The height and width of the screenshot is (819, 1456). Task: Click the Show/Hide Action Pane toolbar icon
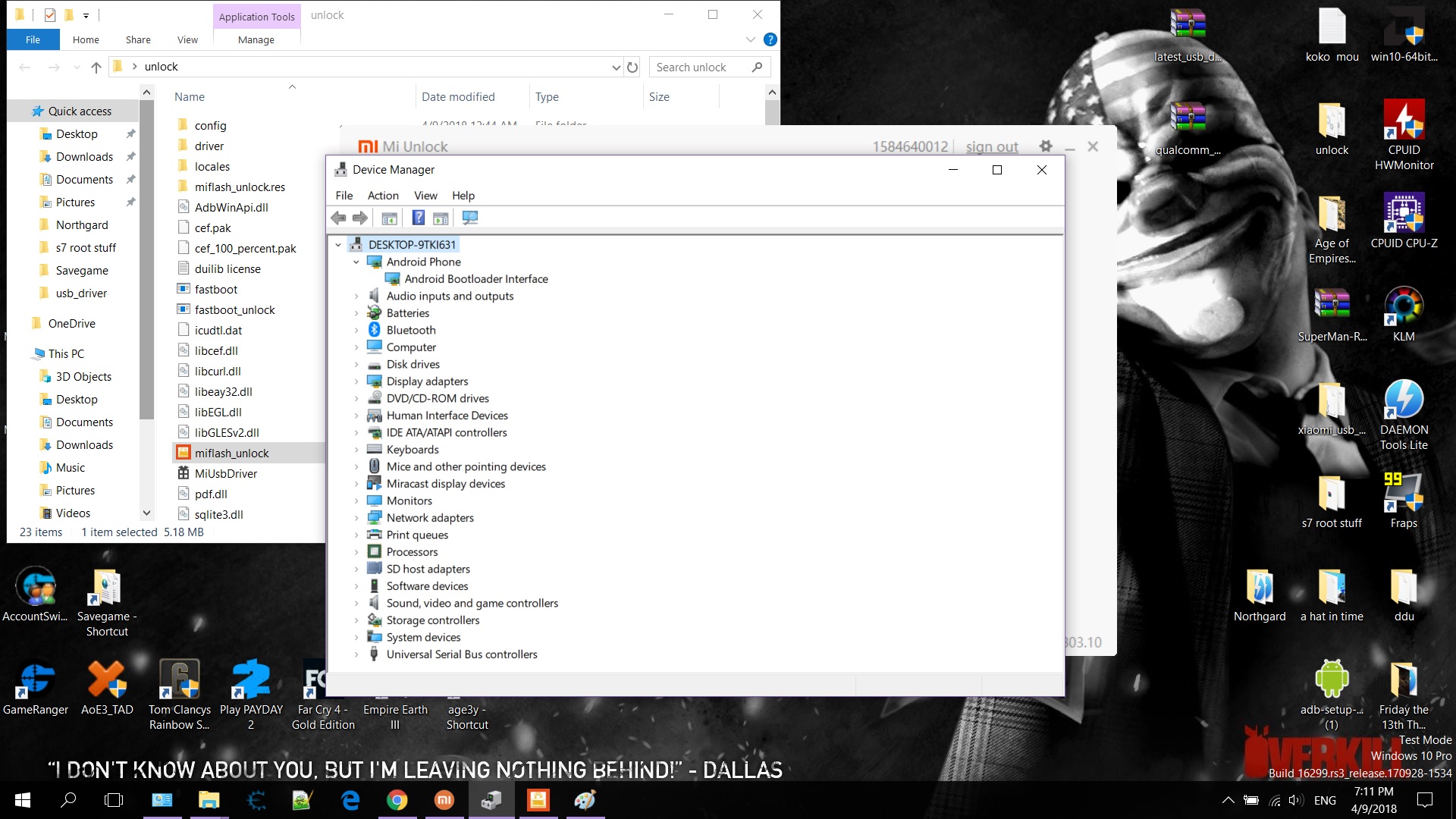pos(441,218)
